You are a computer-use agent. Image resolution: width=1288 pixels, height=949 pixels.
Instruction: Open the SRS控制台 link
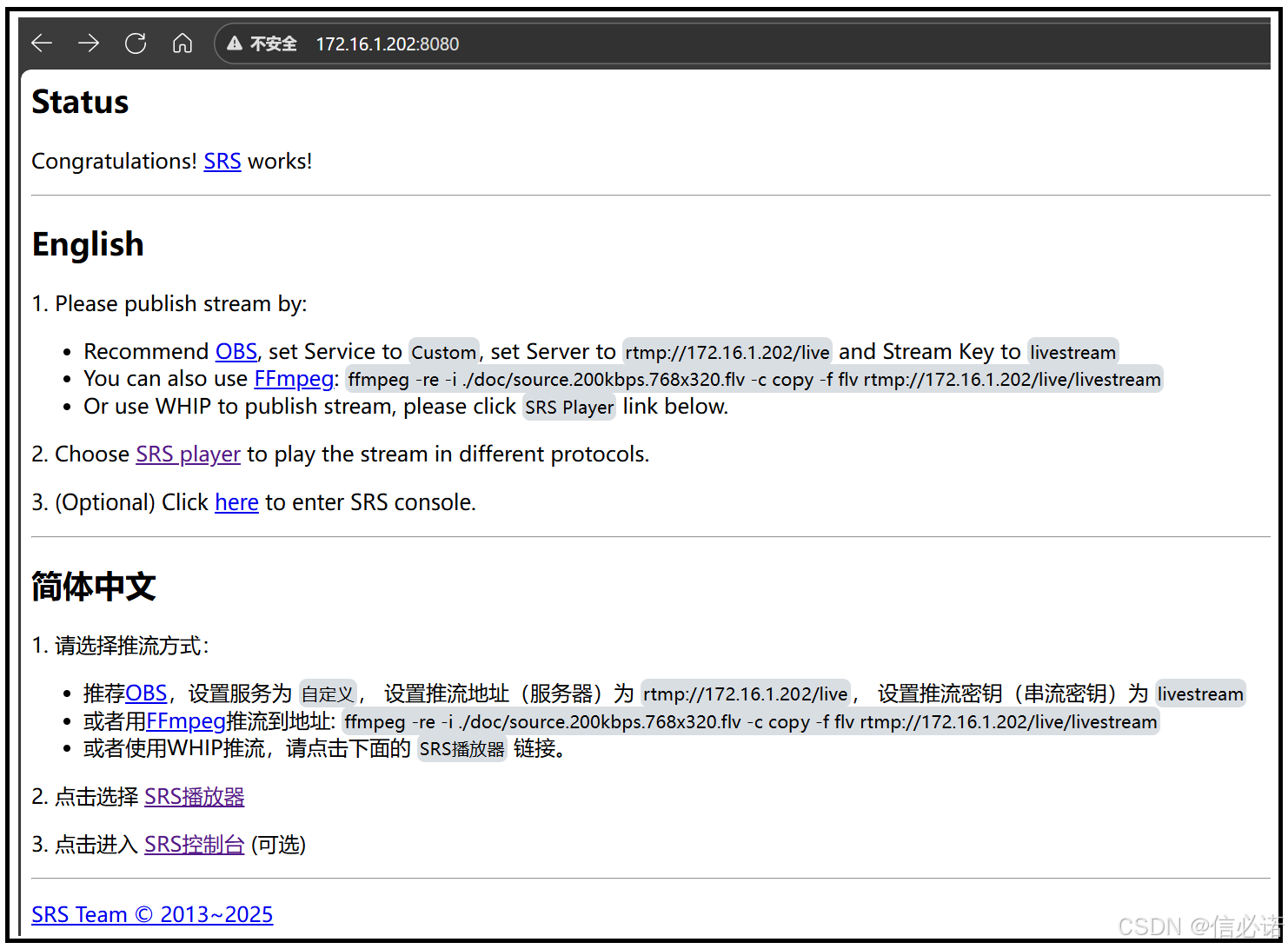pos(195,845)
